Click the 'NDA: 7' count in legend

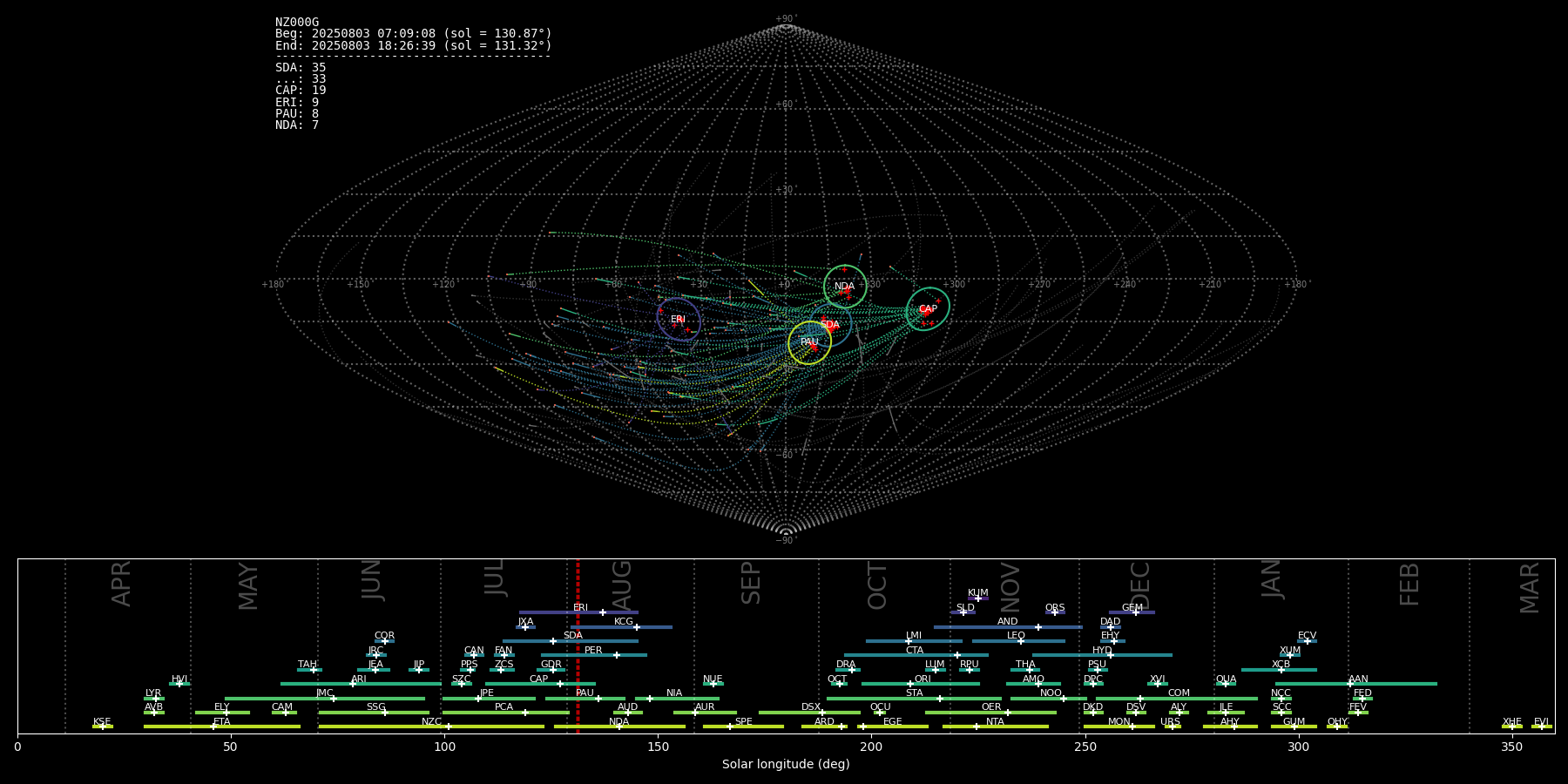[297, 125]
